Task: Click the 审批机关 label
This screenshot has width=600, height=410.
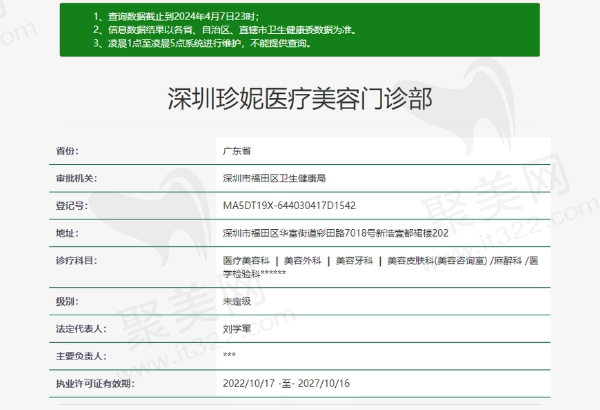Action: tap(76, 178)
